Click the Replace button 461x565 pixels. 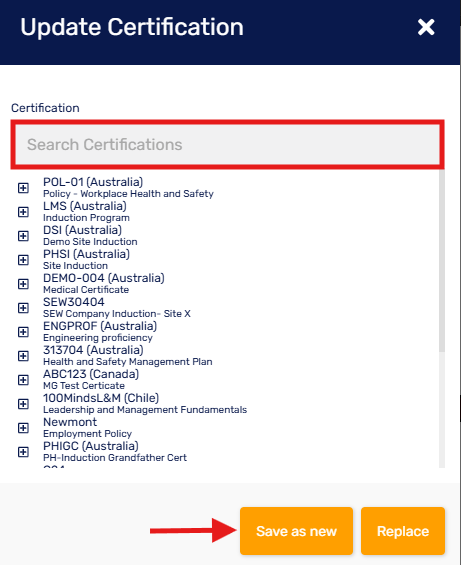click(403, 531)
